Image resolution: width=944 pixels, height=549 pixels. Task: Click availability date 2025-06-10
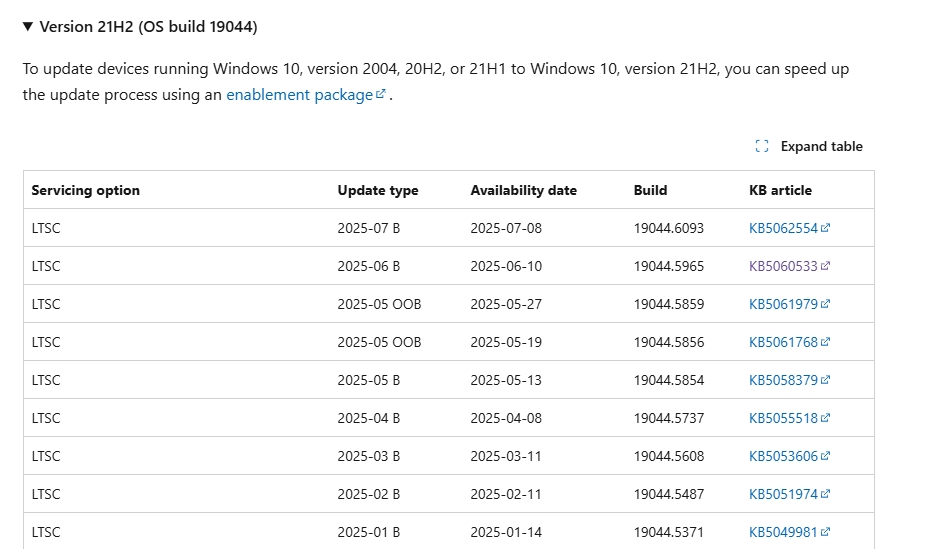click(506, 266)
